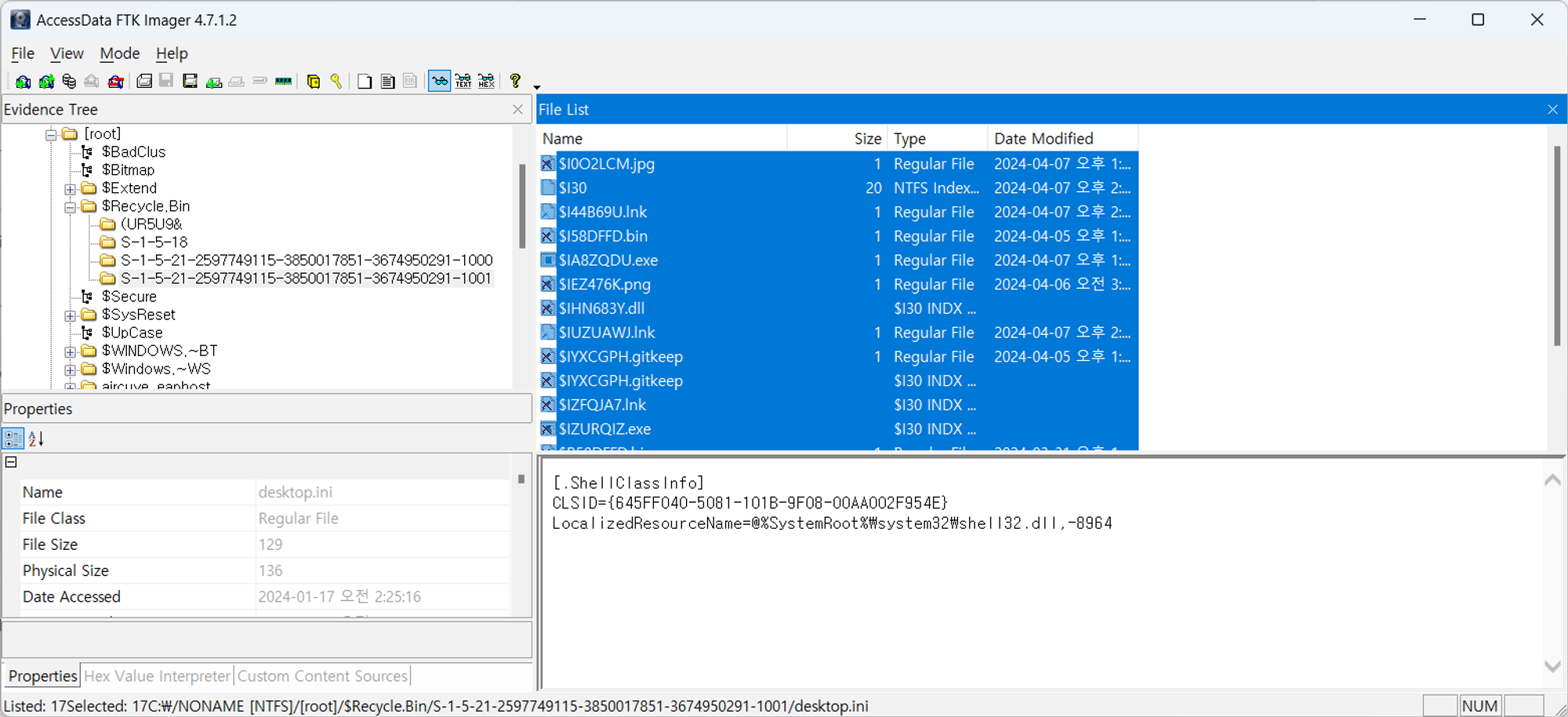Click the Image Mounting disks icon
Screen dimensions: 1568x717
(x=69, y=81)
